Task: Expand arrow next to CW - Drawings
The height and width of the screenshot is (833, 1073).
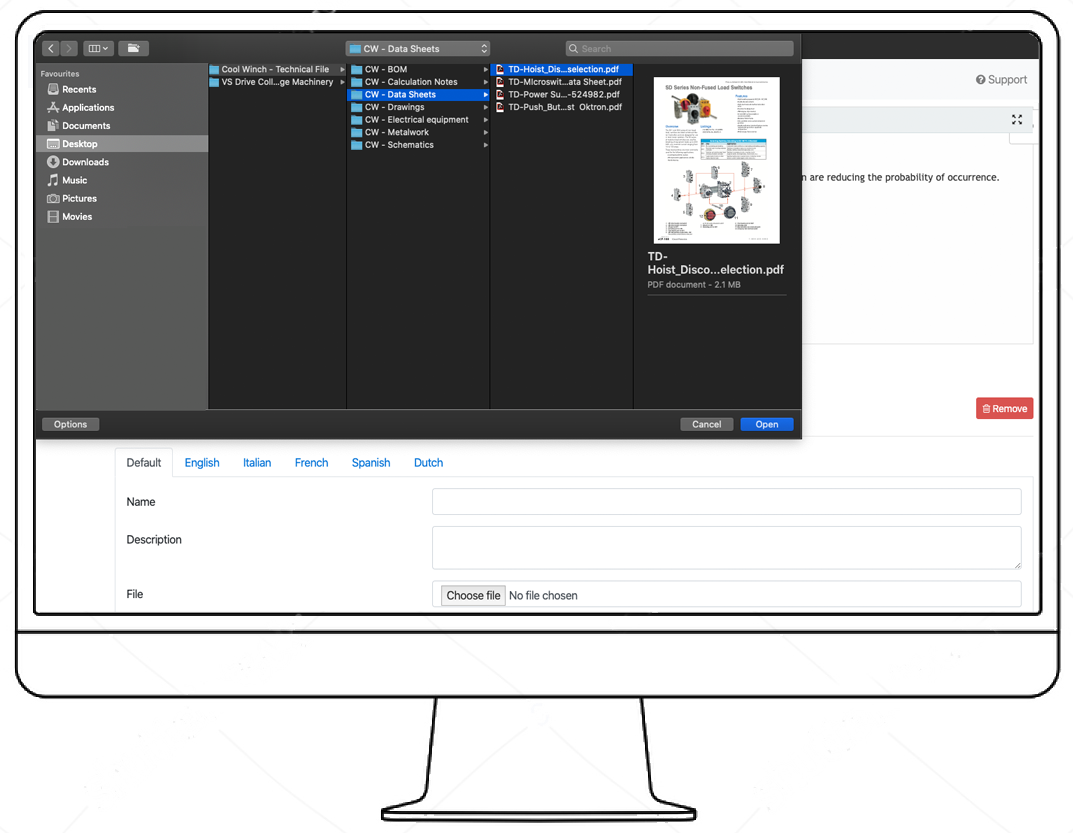Action: click(485, 107)
